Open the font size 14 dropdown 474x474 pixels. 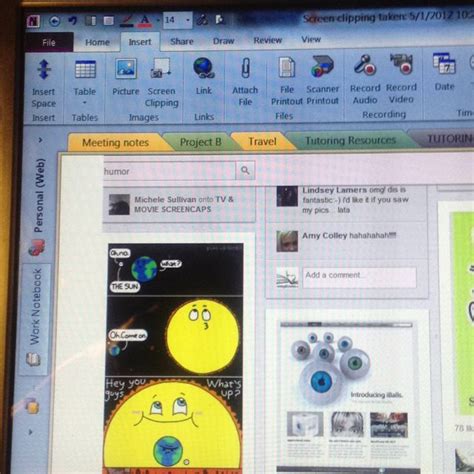pos(188,20)
